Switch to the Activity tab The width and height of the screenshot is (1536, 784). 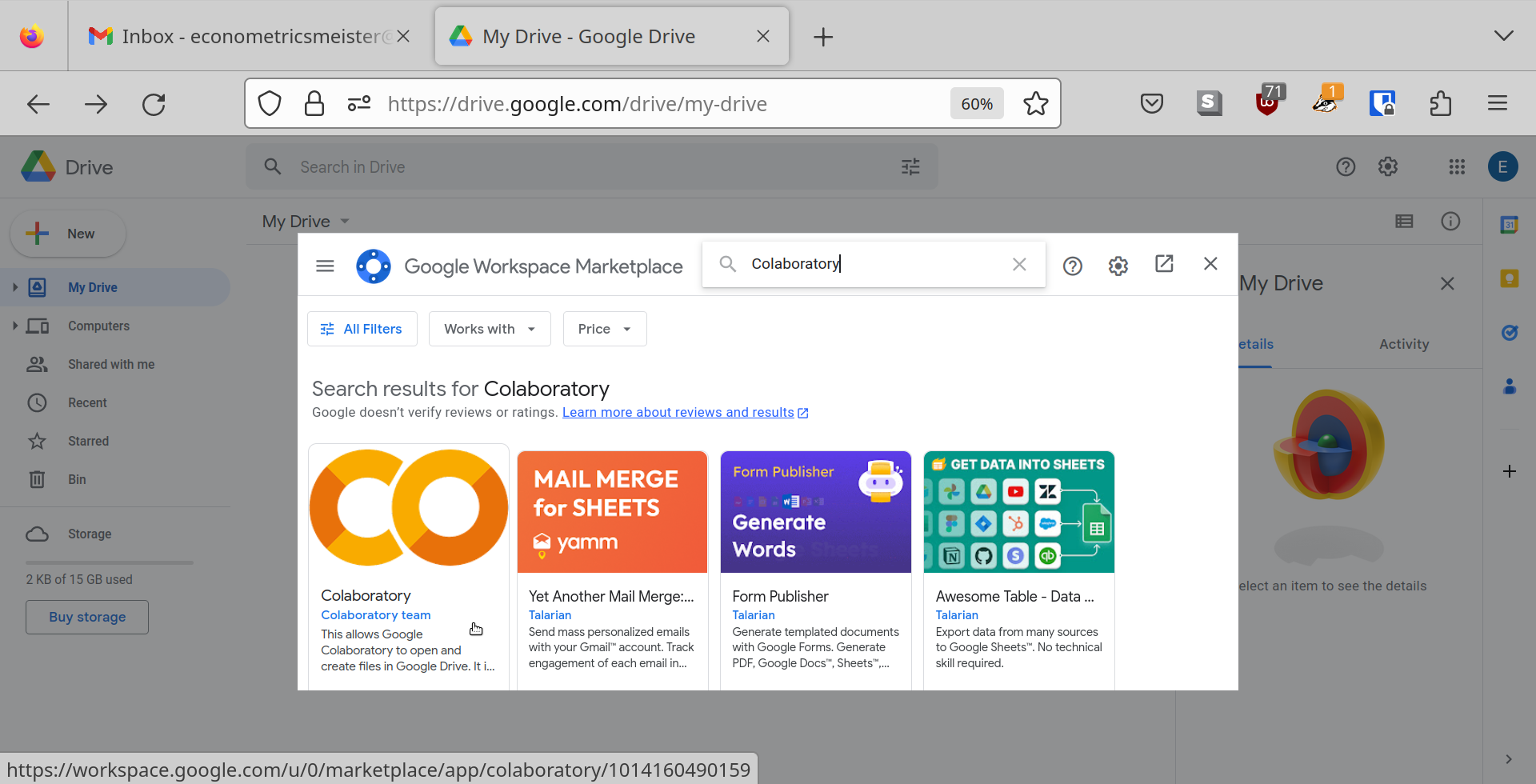click(1404, 344)
